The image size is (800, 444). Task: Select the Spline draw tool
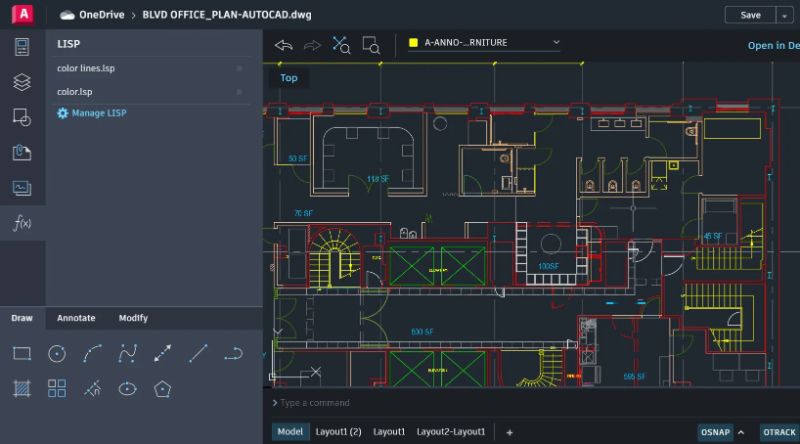pyautogui.click(x=128, y=353)
